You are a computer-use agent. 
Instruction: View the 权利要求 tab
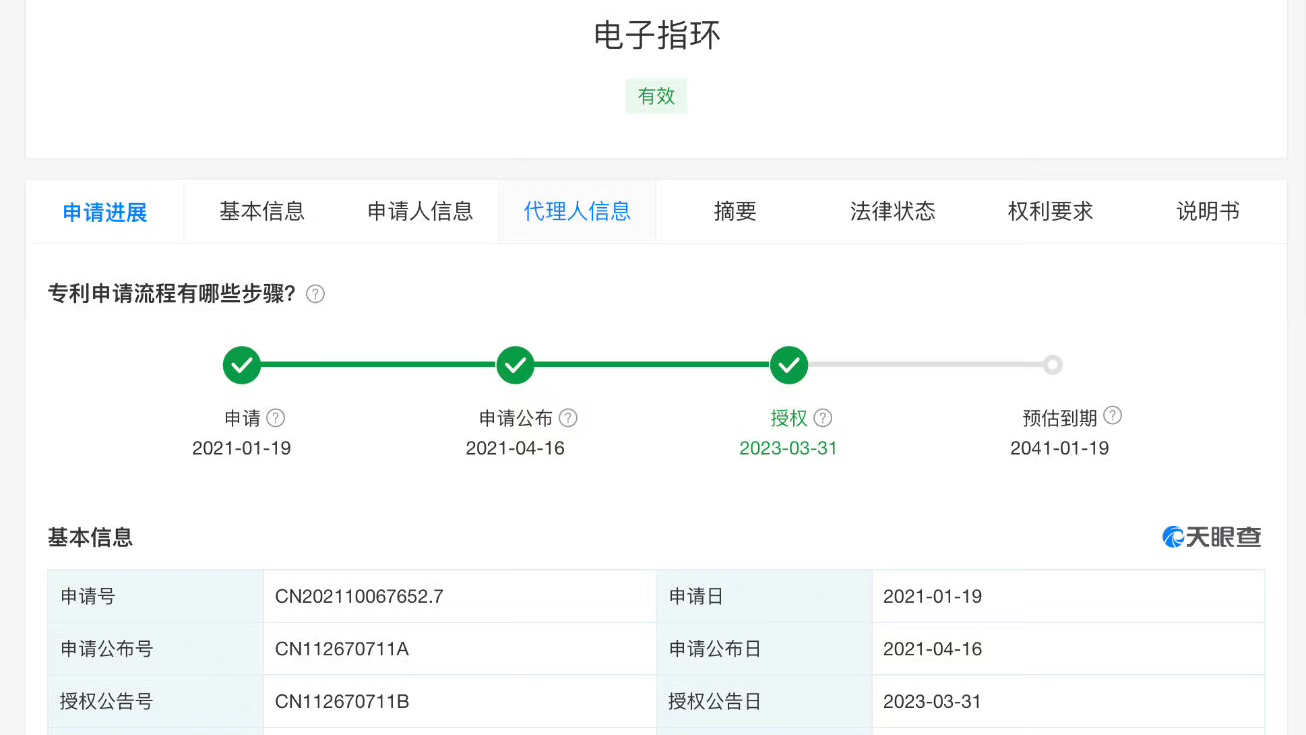click(1050, 212)
